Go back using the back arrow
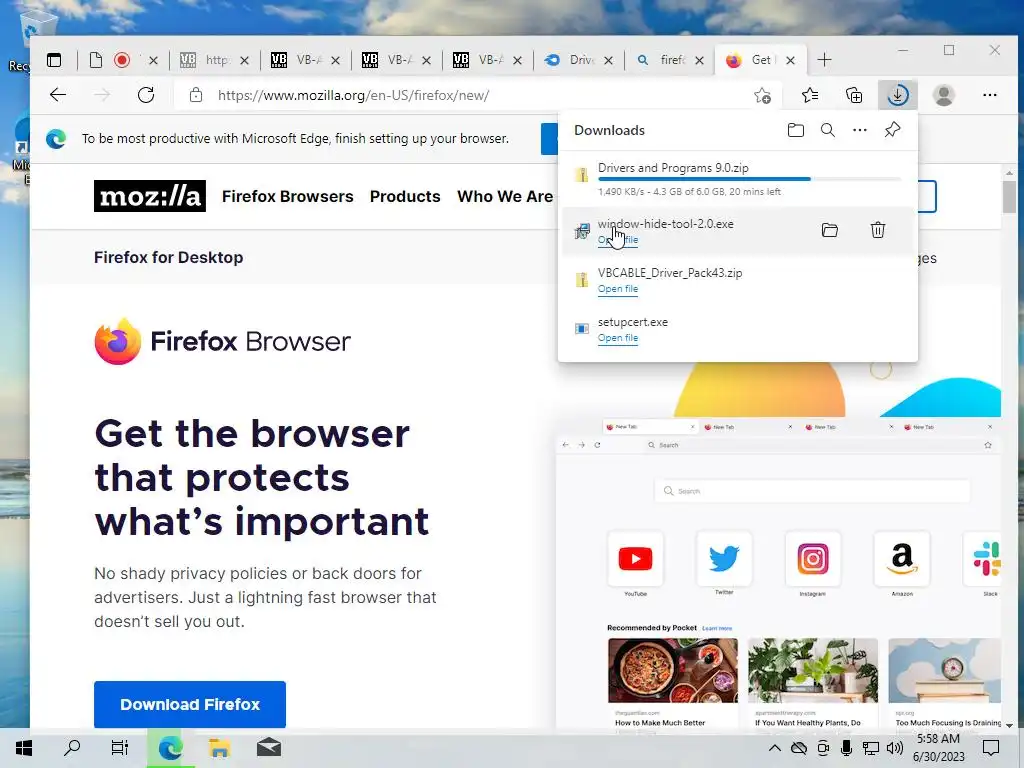 58,95
